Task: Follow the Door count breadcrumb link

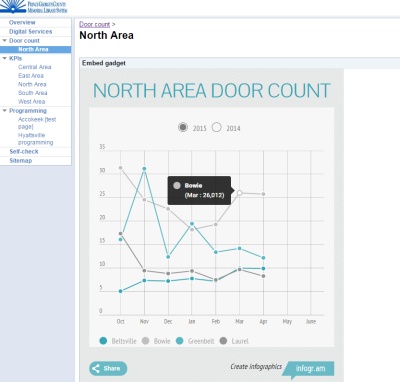Action: coord(94,24)
